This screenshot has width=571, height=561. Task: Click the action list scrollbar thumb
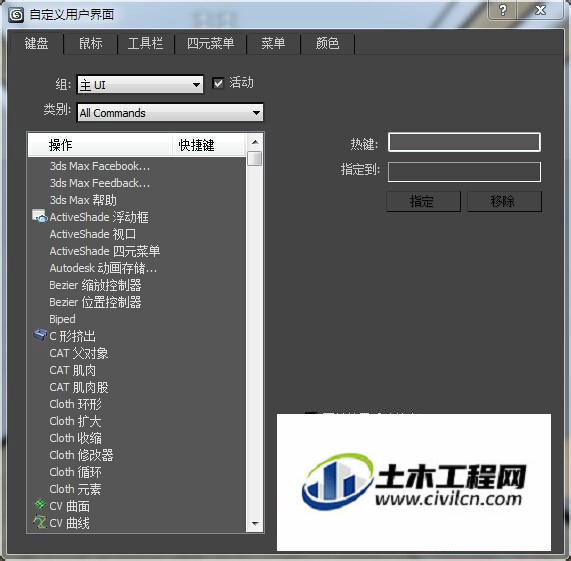255,158
